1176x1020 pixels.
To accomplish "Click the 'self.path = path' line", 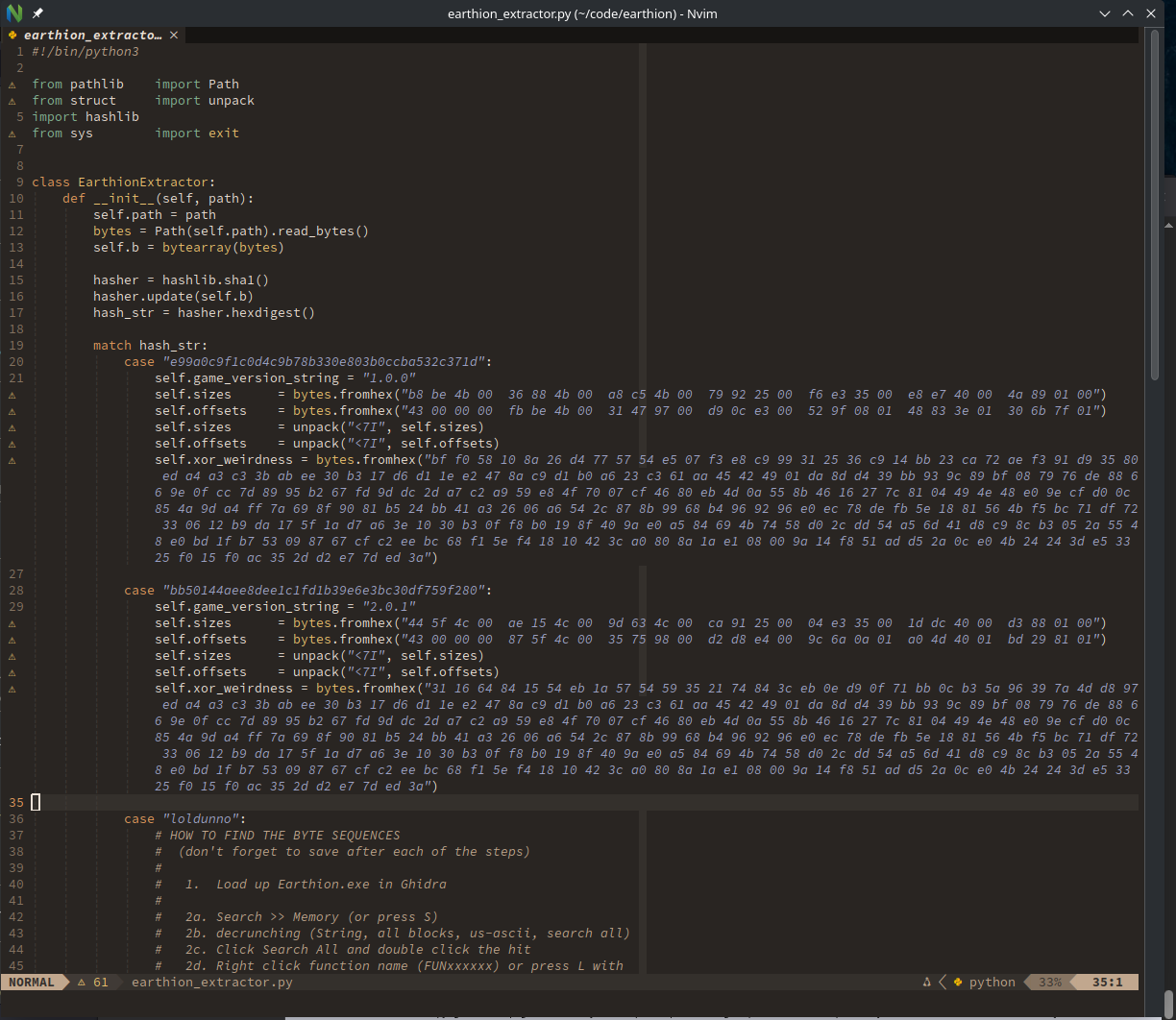I will [155, 215].
